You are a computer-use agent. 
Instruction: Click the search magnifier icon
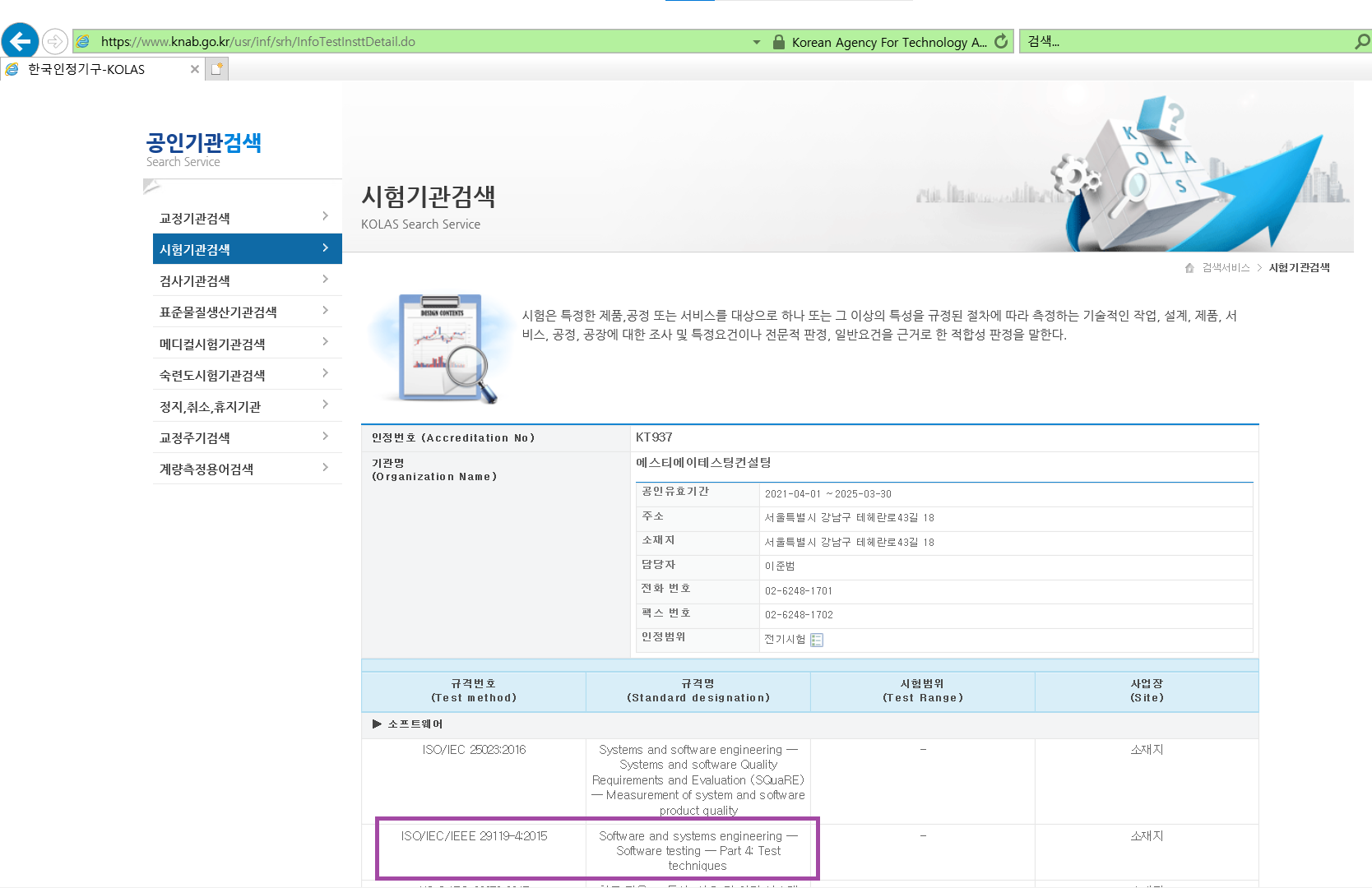[1359, 41]
